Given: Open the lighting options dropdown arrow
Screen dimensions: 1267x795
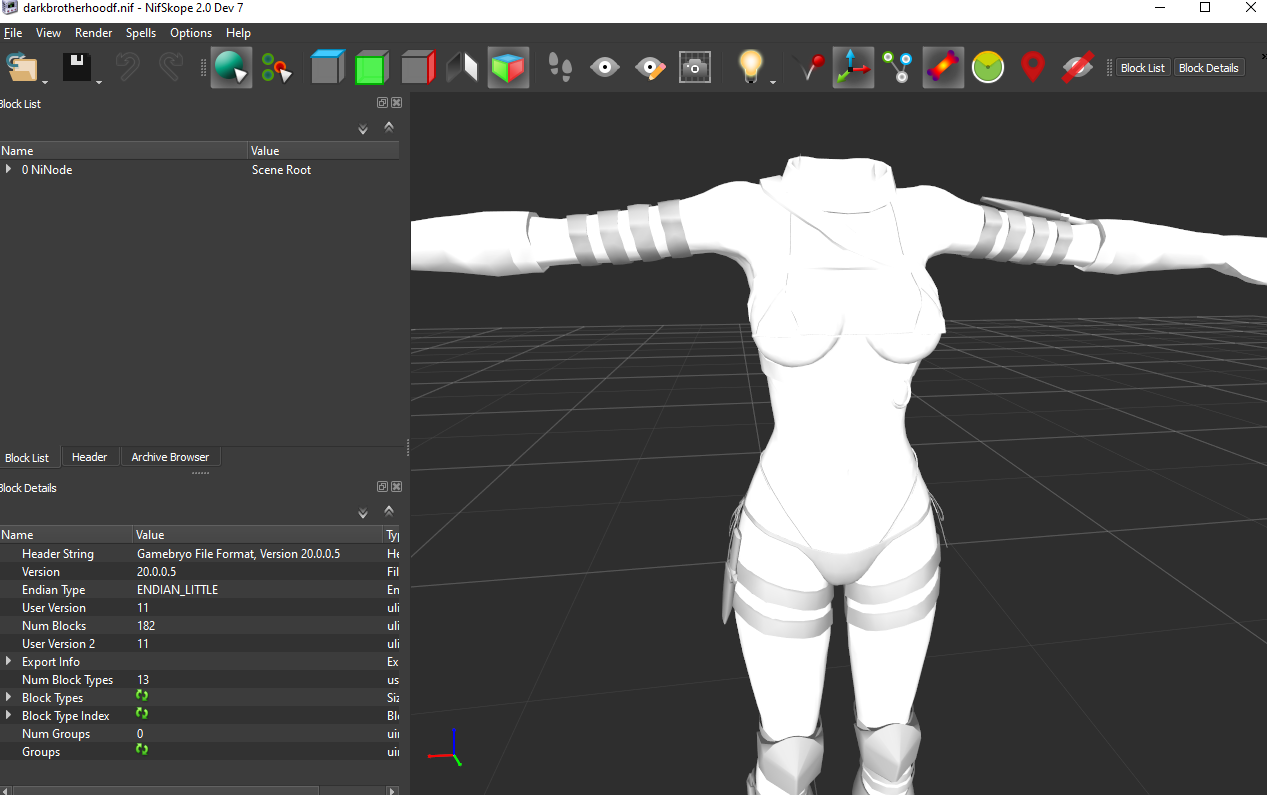Looking at the screenshot, I should coord(773,81).
